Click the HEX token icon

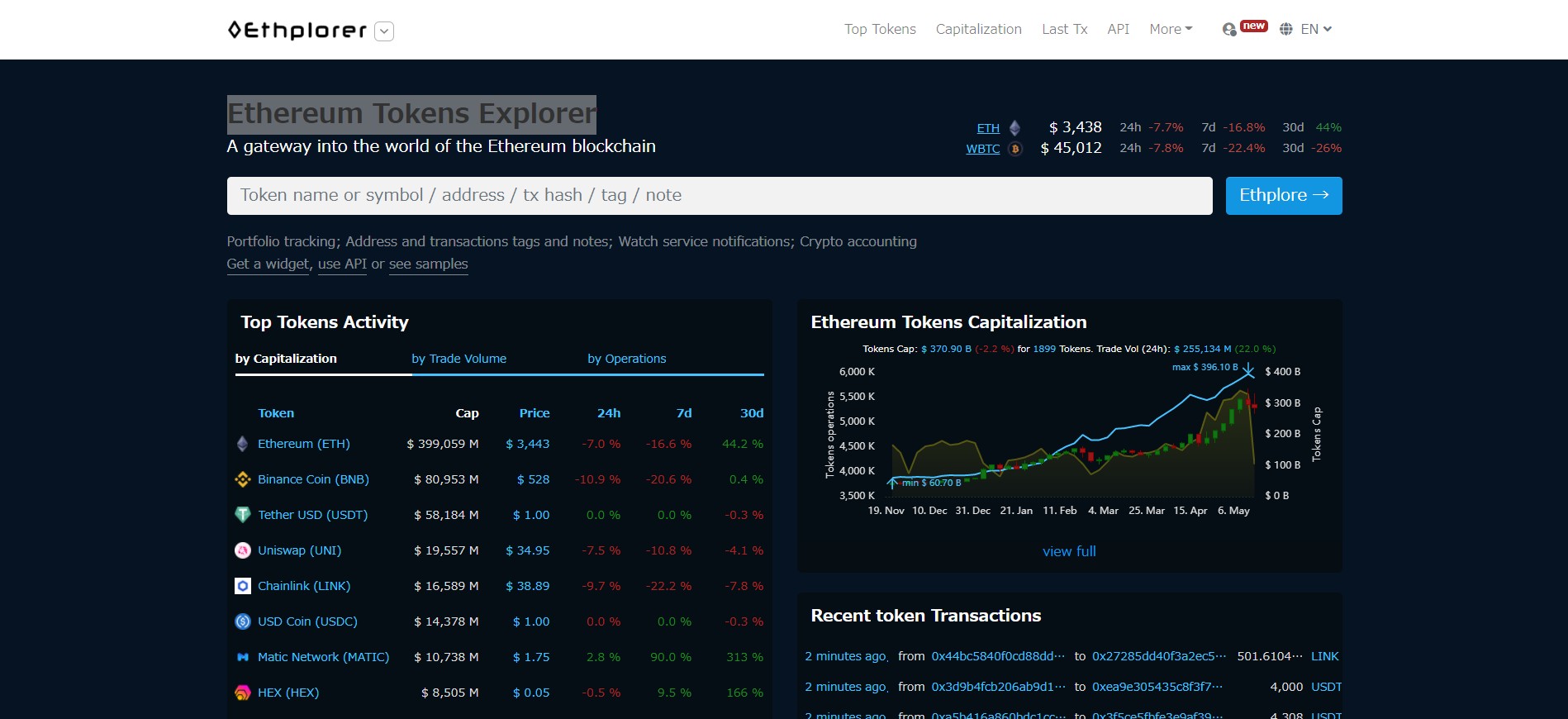(243, 693)
